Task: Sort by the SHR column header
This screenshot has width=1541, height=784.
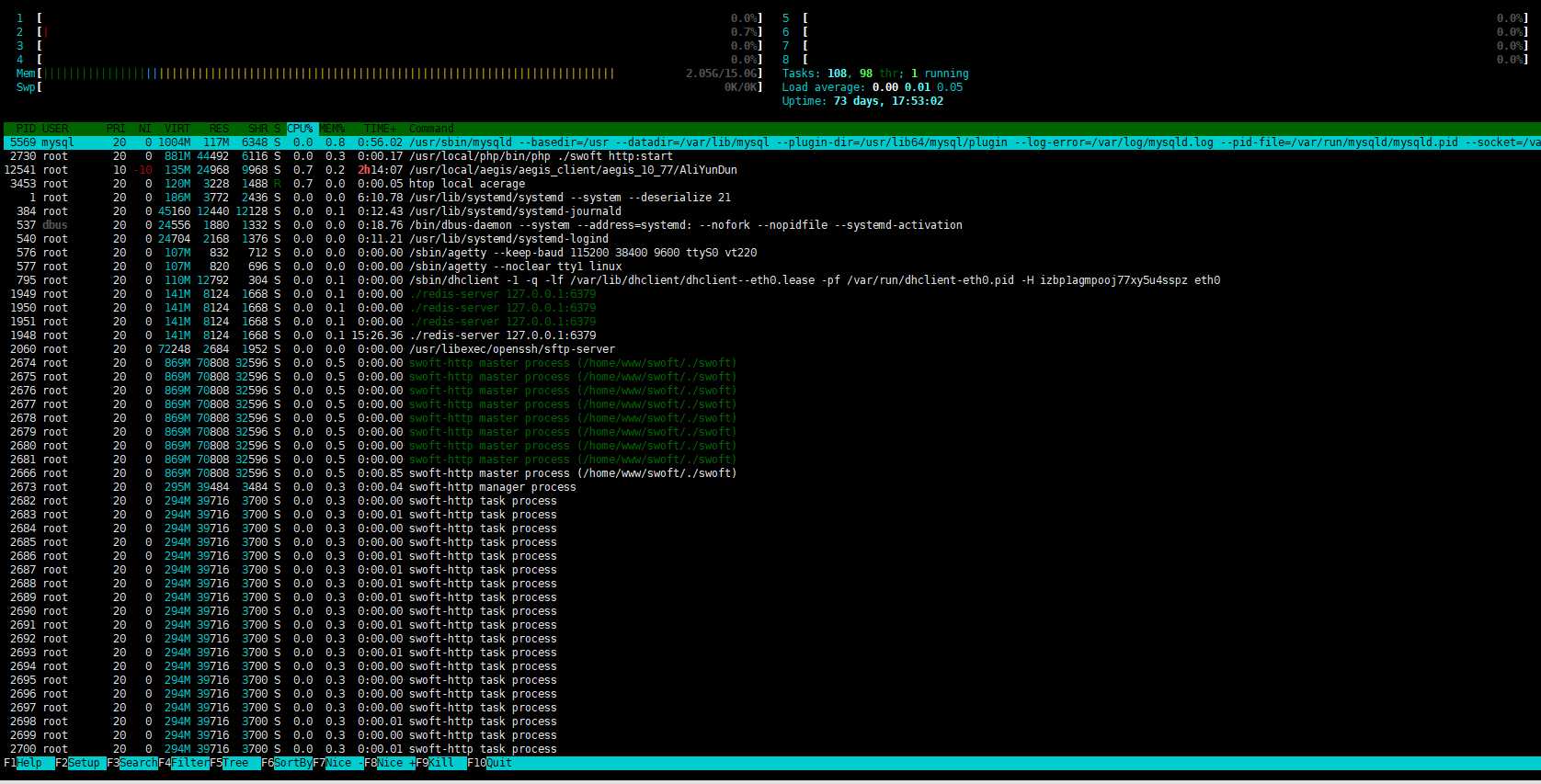Action: coord(257,129)
